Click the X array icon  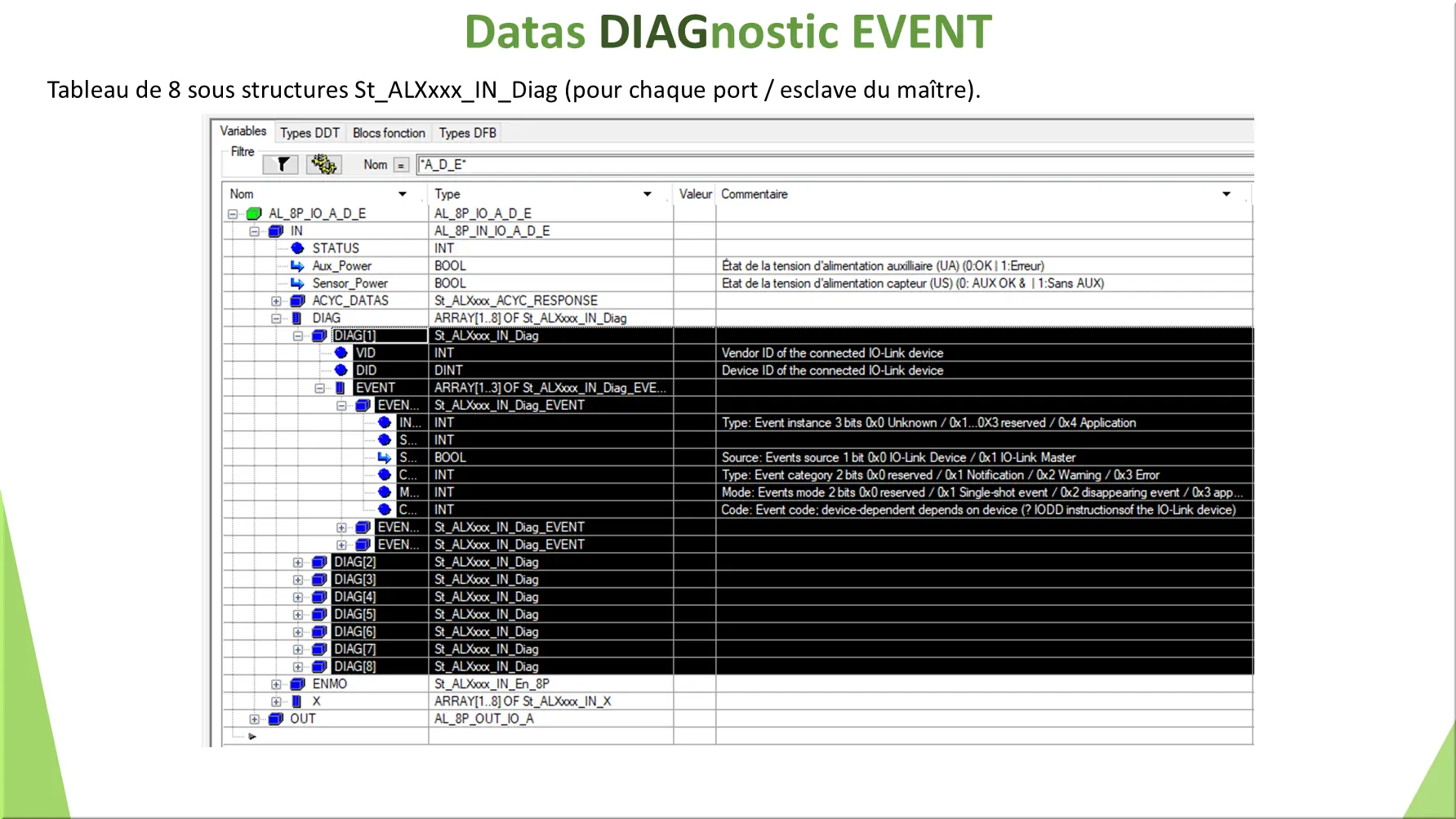[x=297, y=701]
